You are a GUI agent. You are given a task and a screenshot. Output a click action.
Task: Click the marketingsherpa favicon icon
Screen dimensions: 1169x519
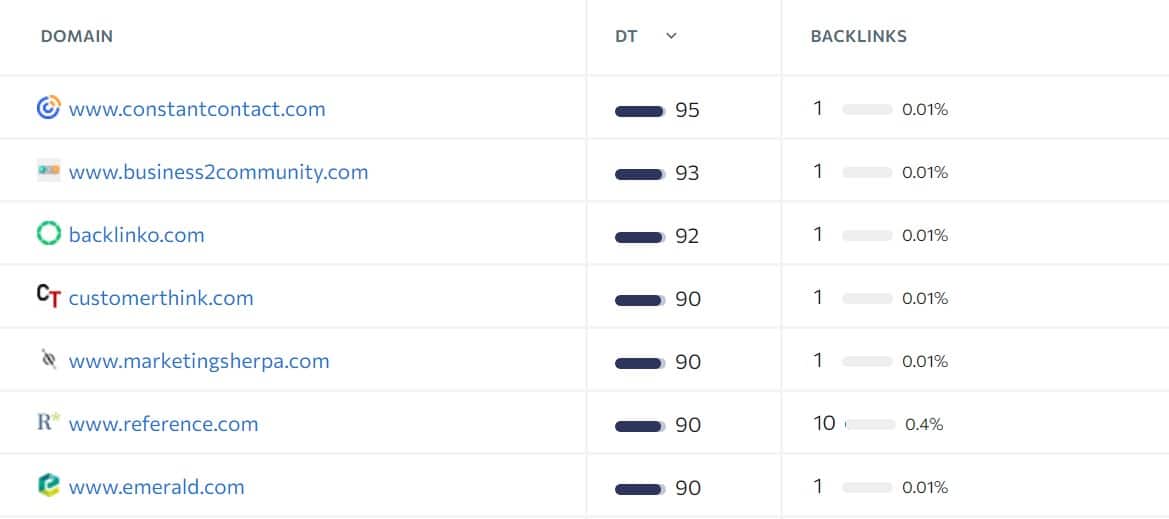tap(48, 360)
